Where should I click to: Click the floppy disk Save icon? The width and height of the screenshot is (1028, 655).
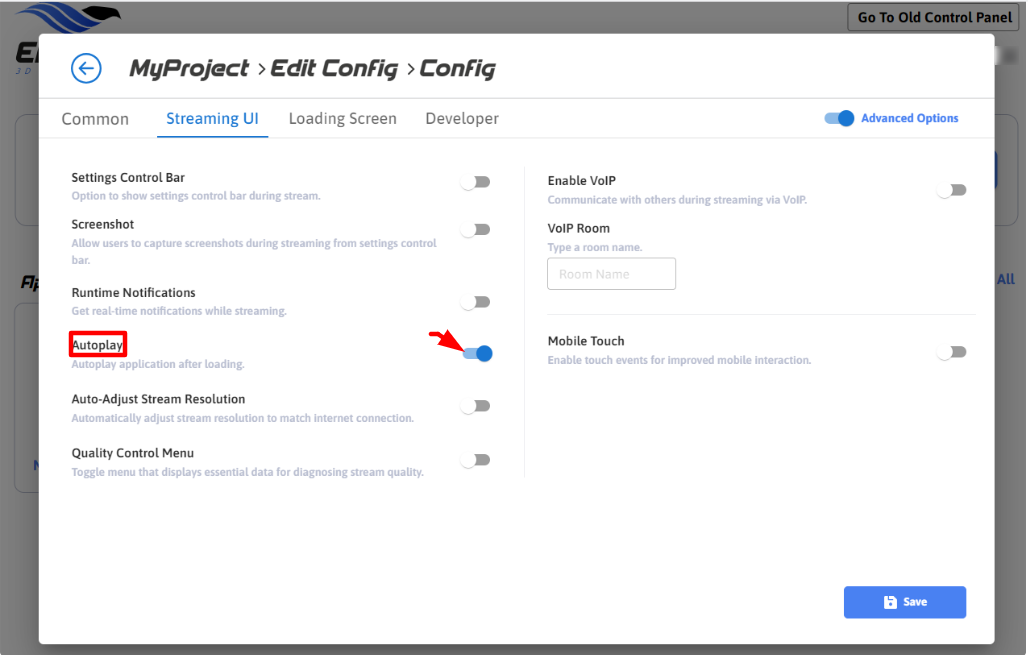890,602
